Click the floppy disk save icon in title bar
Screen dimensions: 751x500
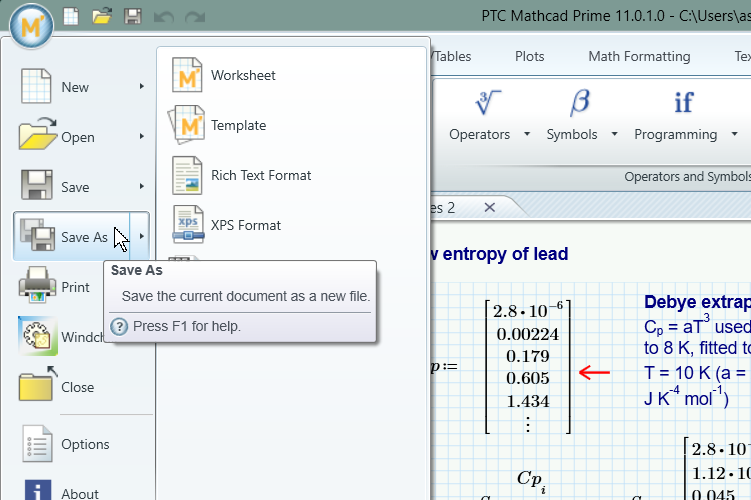pyautogui.click(x=132, y=16)
